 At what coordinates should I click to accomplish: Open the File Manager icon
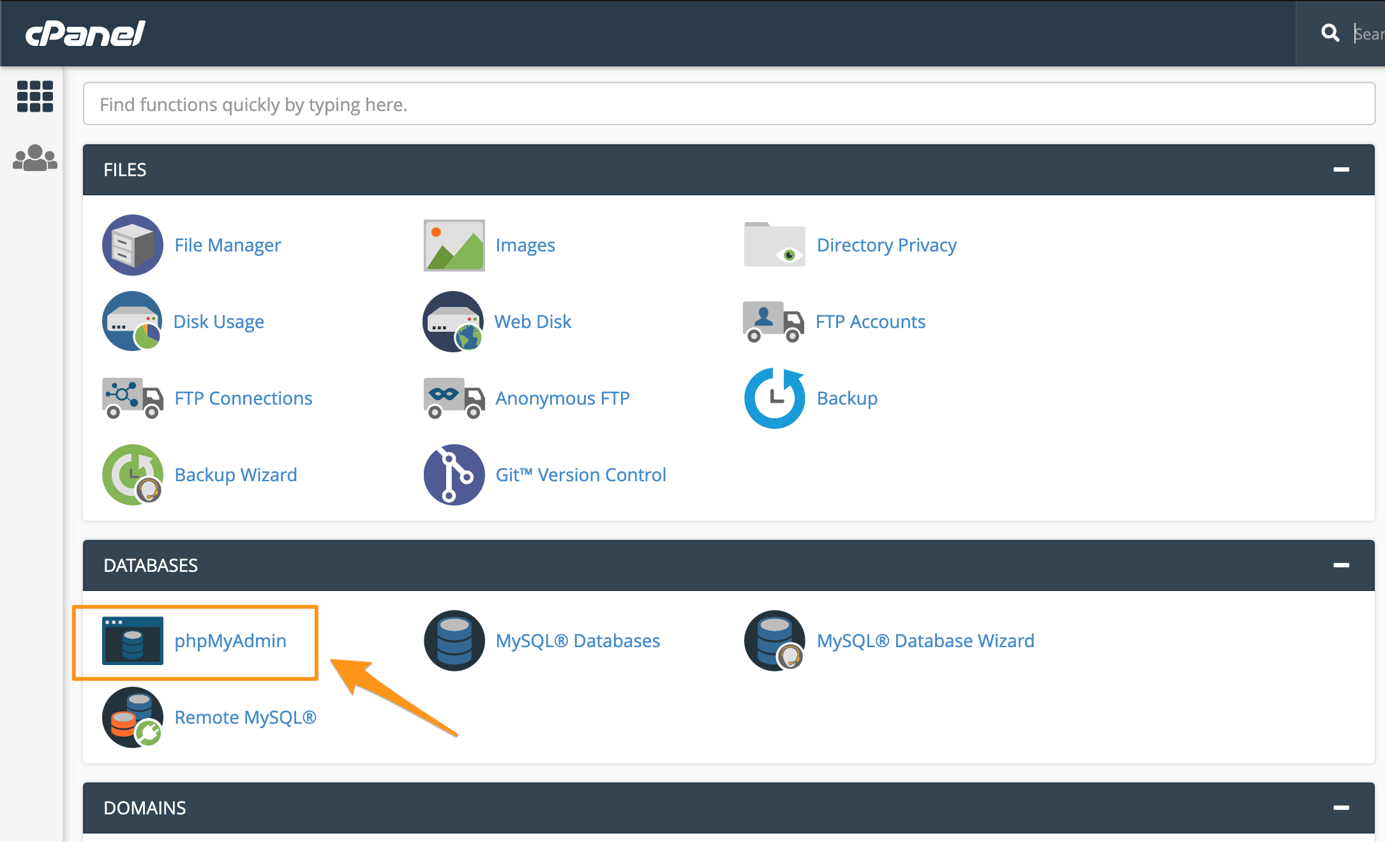tap(133, 245)
